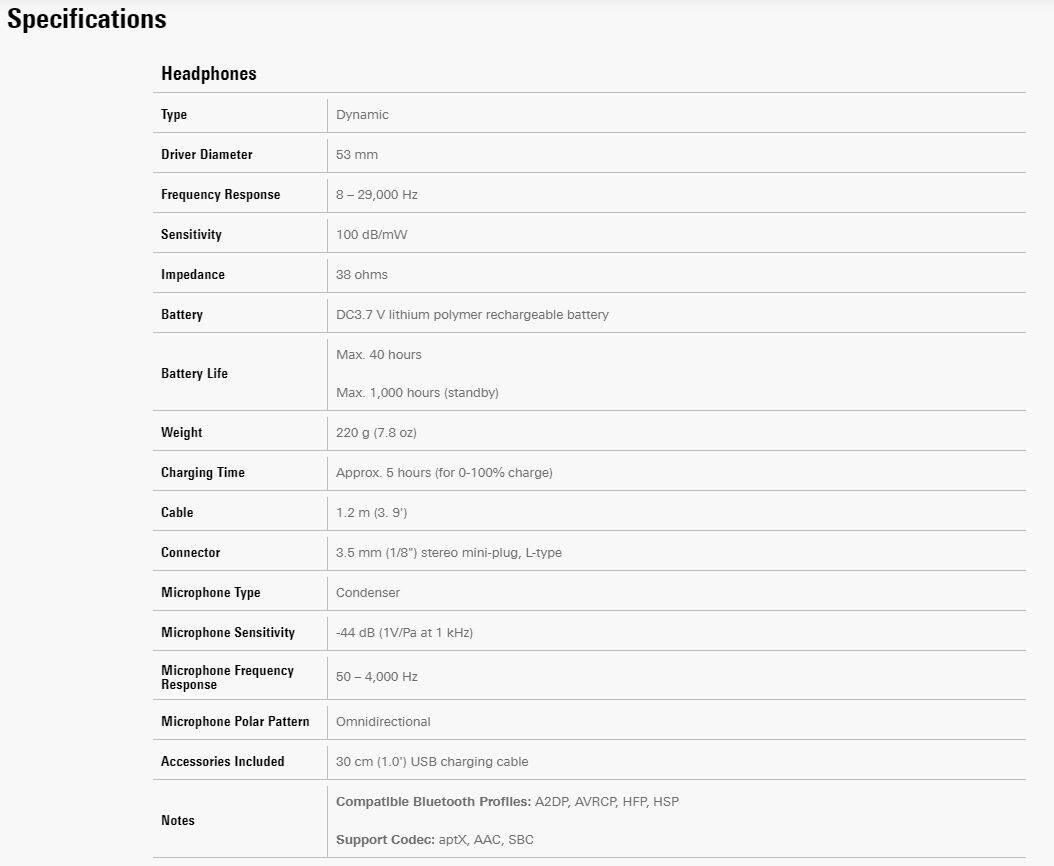Click the Max. 40 hours text
This screenshot has height=866, width=1054.
[379, 355]
